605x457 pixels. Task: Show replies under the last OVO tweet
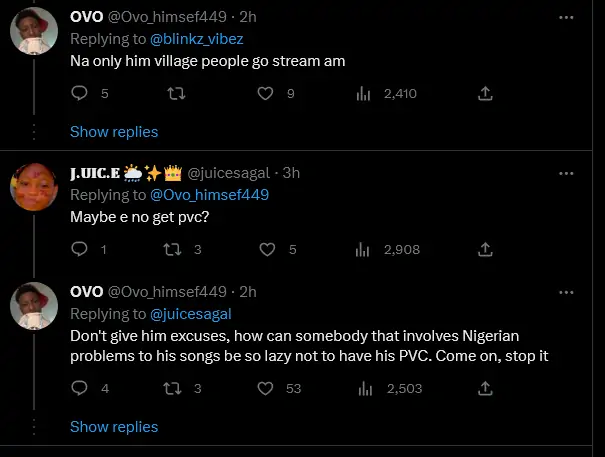(114, 427)
